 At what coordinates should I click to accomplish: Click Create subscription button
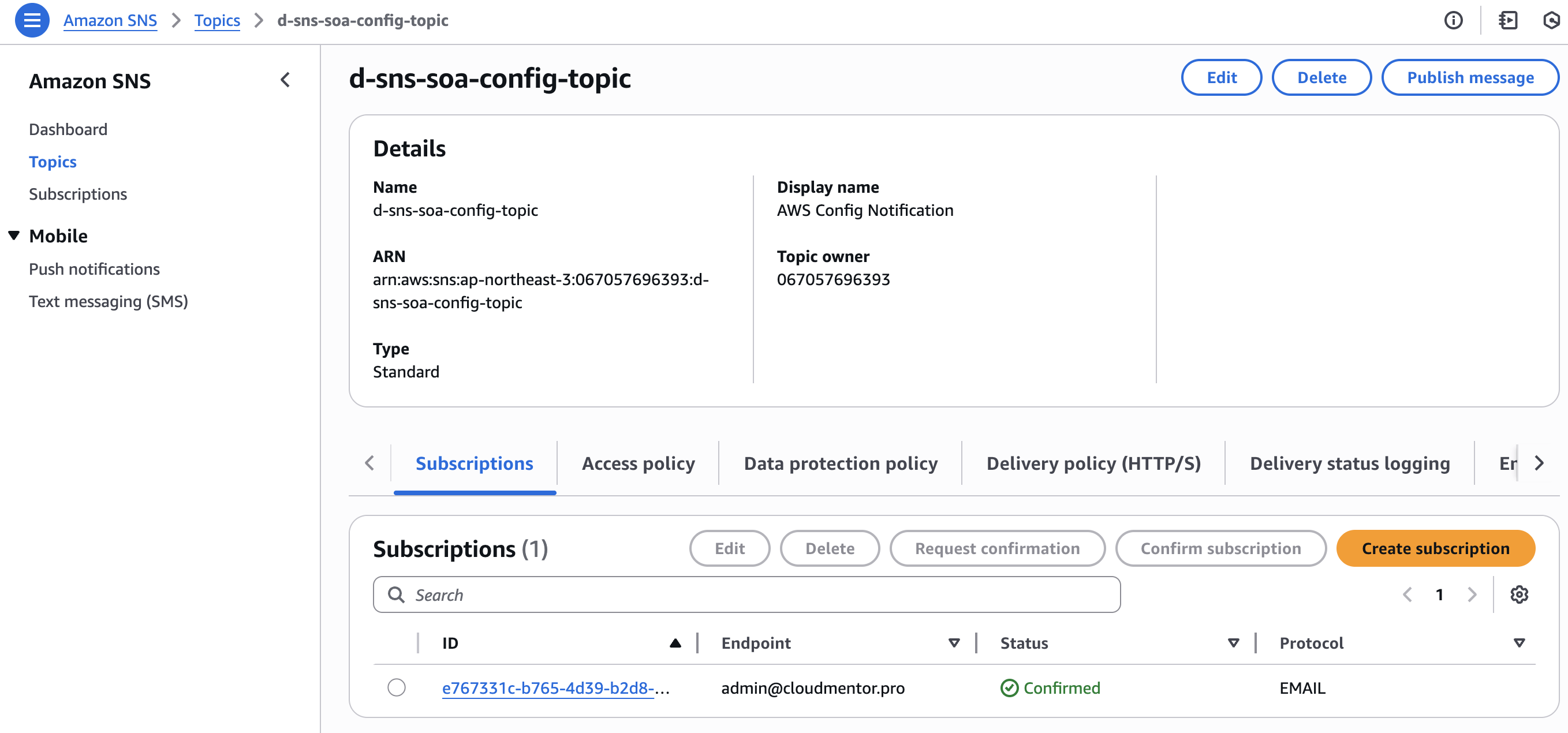pos(1435,548)
